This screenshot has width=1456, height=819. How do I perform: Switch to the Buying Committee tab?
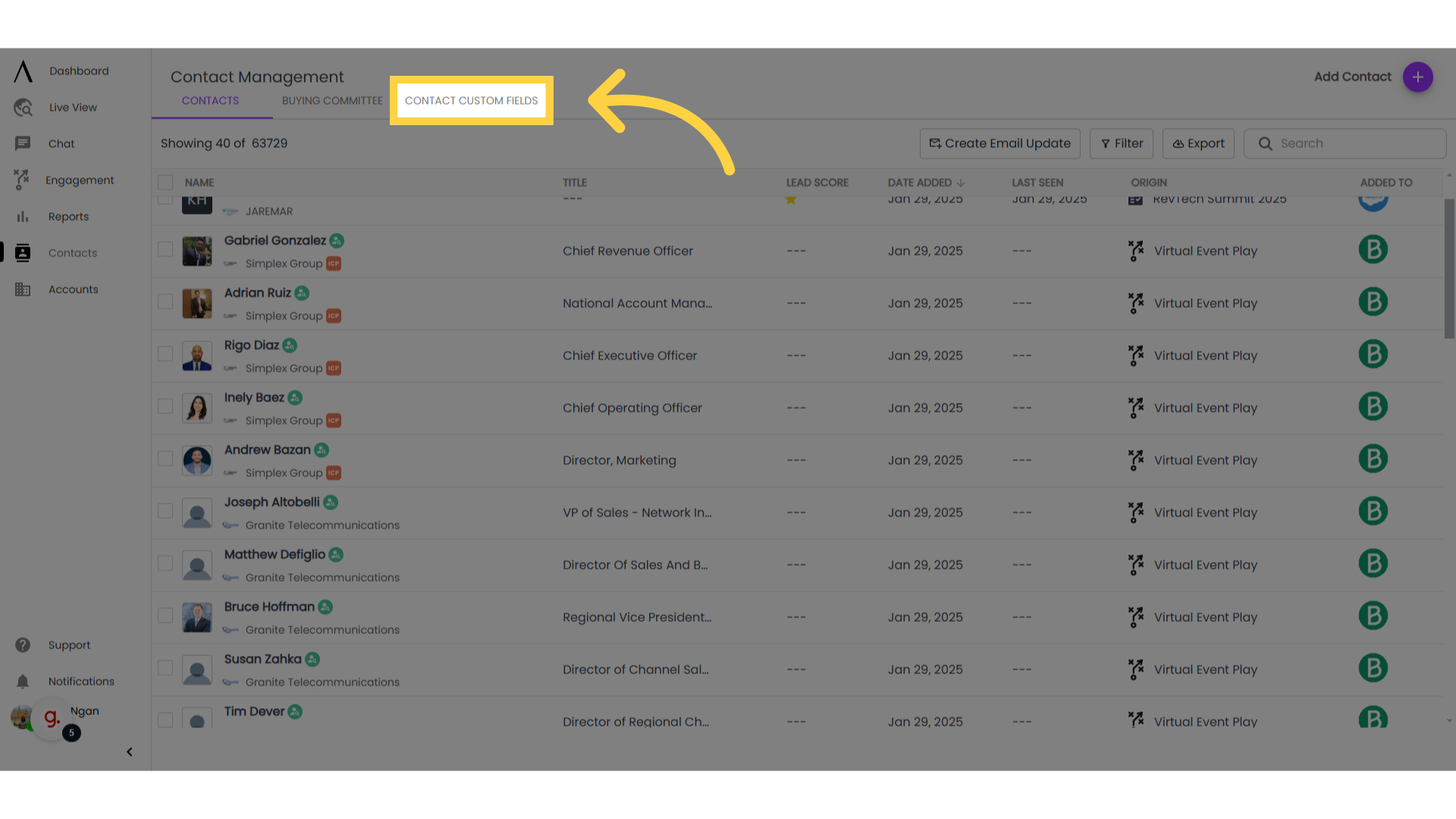(331, 100)
